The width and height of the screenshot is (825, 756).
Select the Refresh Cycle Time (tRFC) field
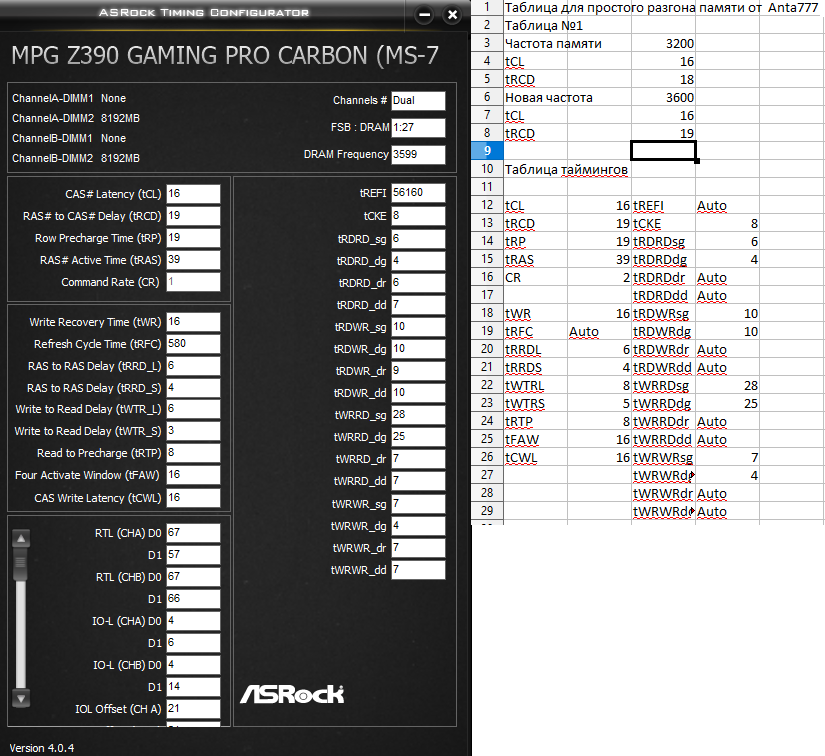pyautogui.click(x=193, y=344)
